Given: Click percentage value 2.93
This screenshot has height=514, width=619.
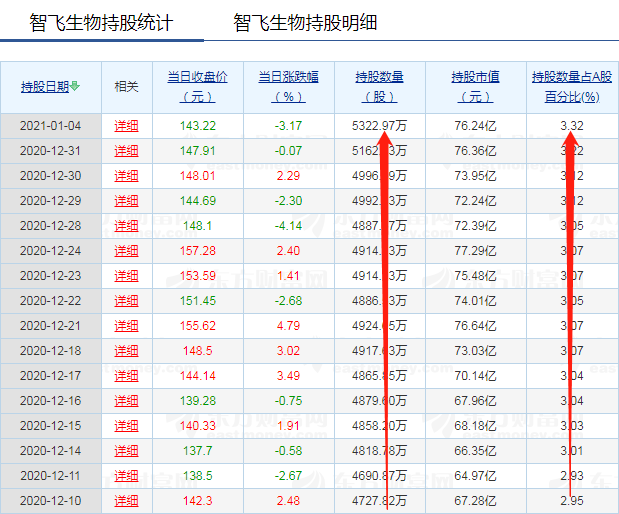Looking at the screenshot, I should pyautogui.click(x=572, y=476).
